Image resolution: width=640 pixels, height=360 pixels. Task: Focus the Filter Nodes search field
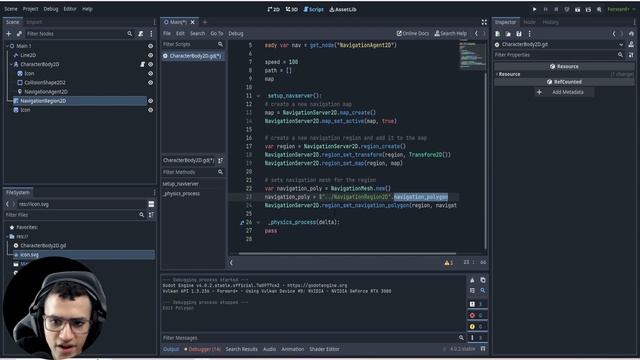pyautogui.click(x=80, y=34)
